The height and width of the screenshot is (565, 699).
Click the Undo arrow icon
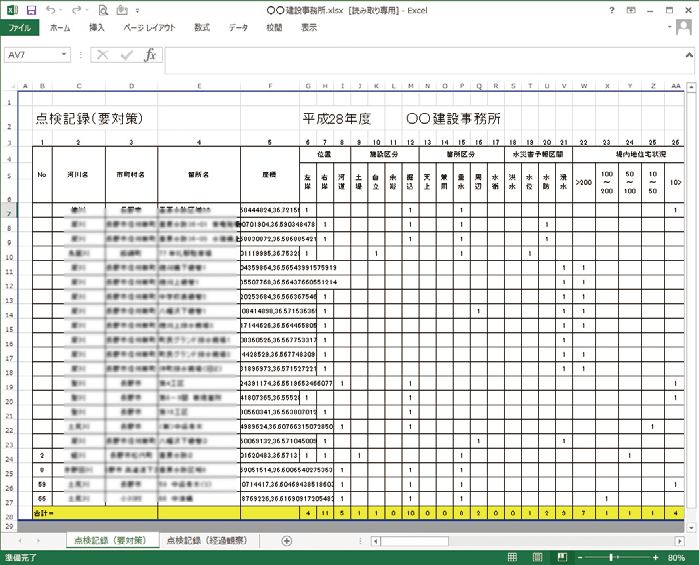point(51,10)
